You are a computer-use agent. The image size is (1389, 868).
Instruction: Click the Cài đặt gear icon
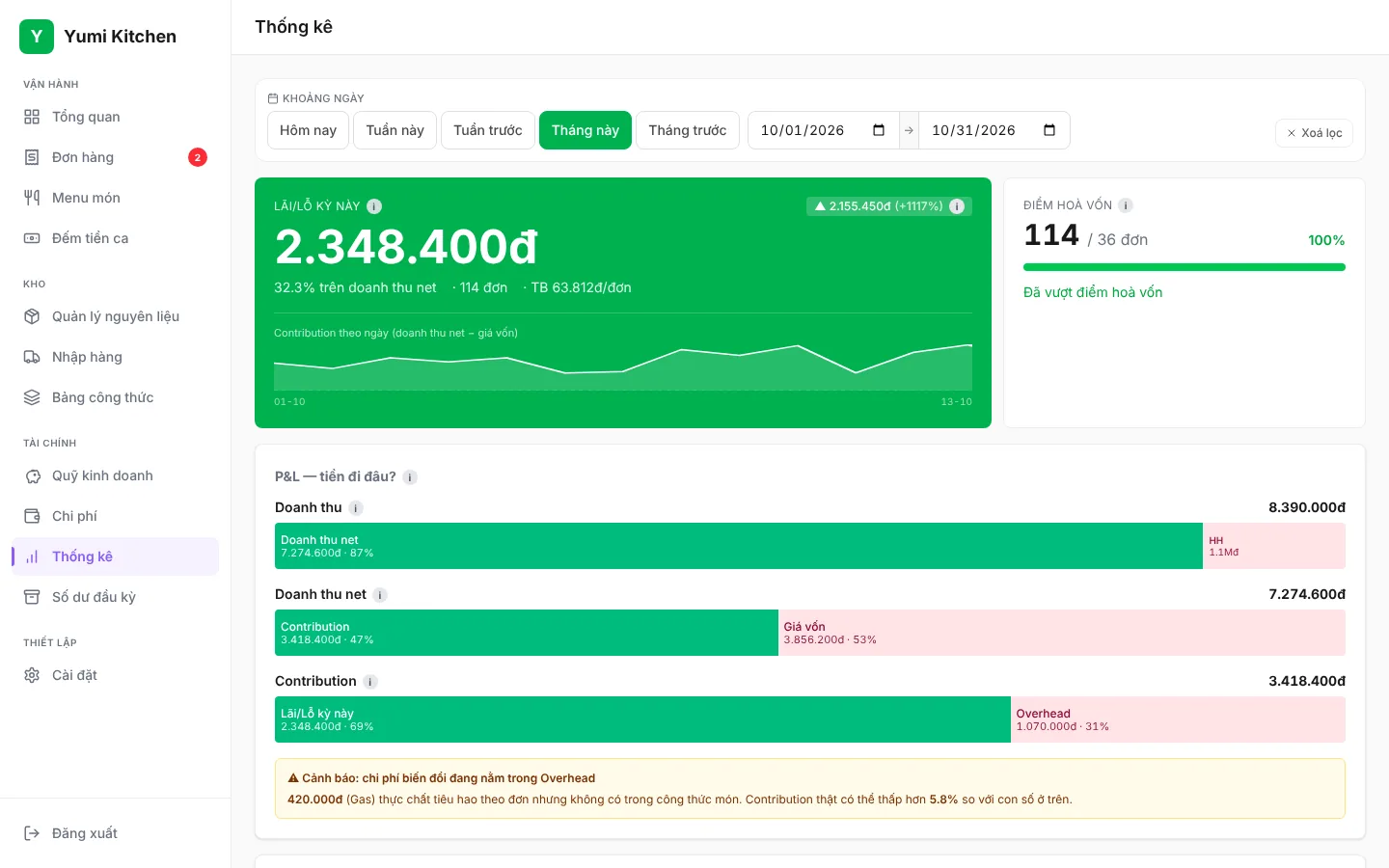(x=32, y=675)
